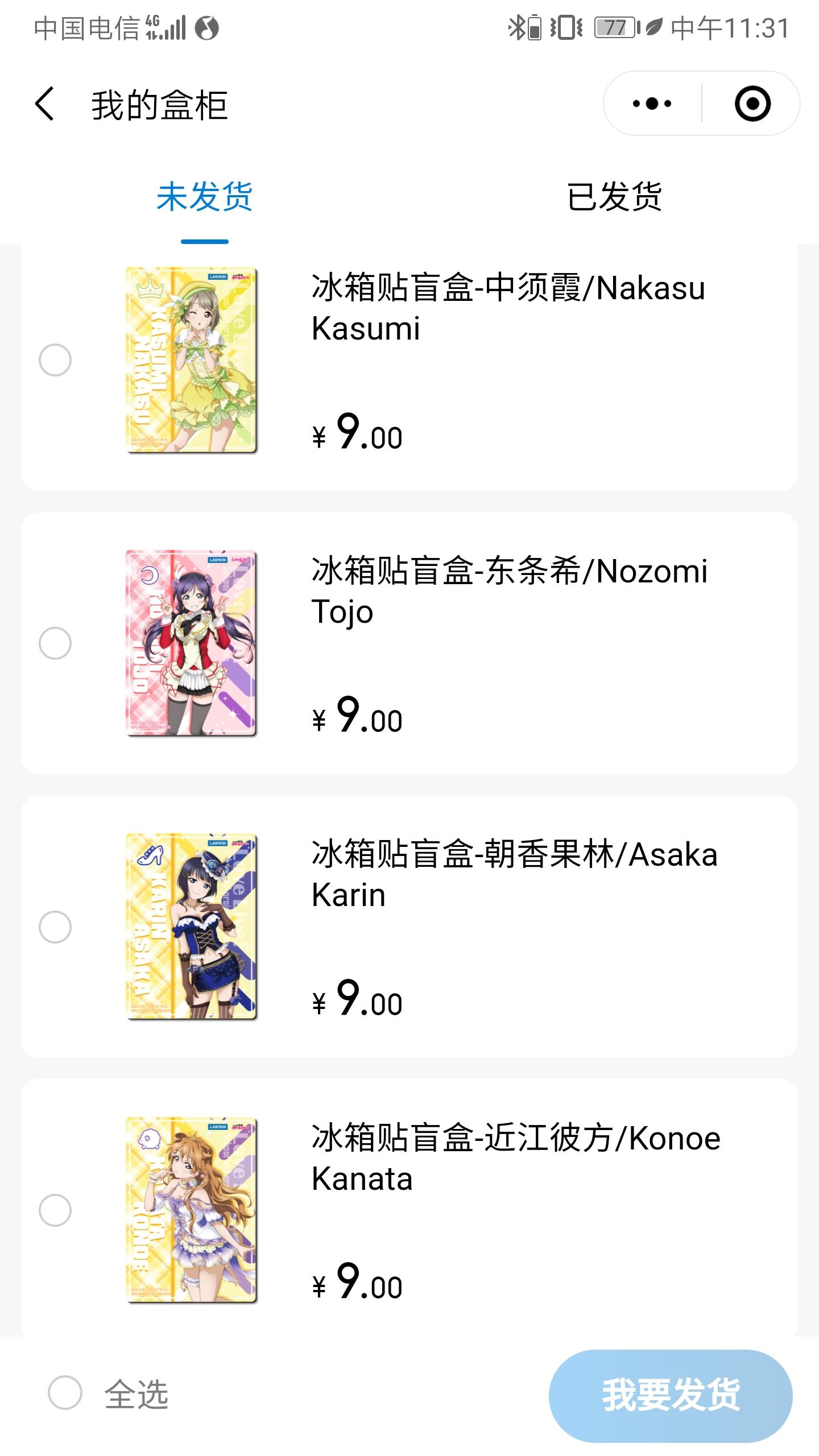This screenshot has width=819, height=1456.
Task: Tap the globe icon in status bar
Action: pyautogui.click(x=206, y=27)
